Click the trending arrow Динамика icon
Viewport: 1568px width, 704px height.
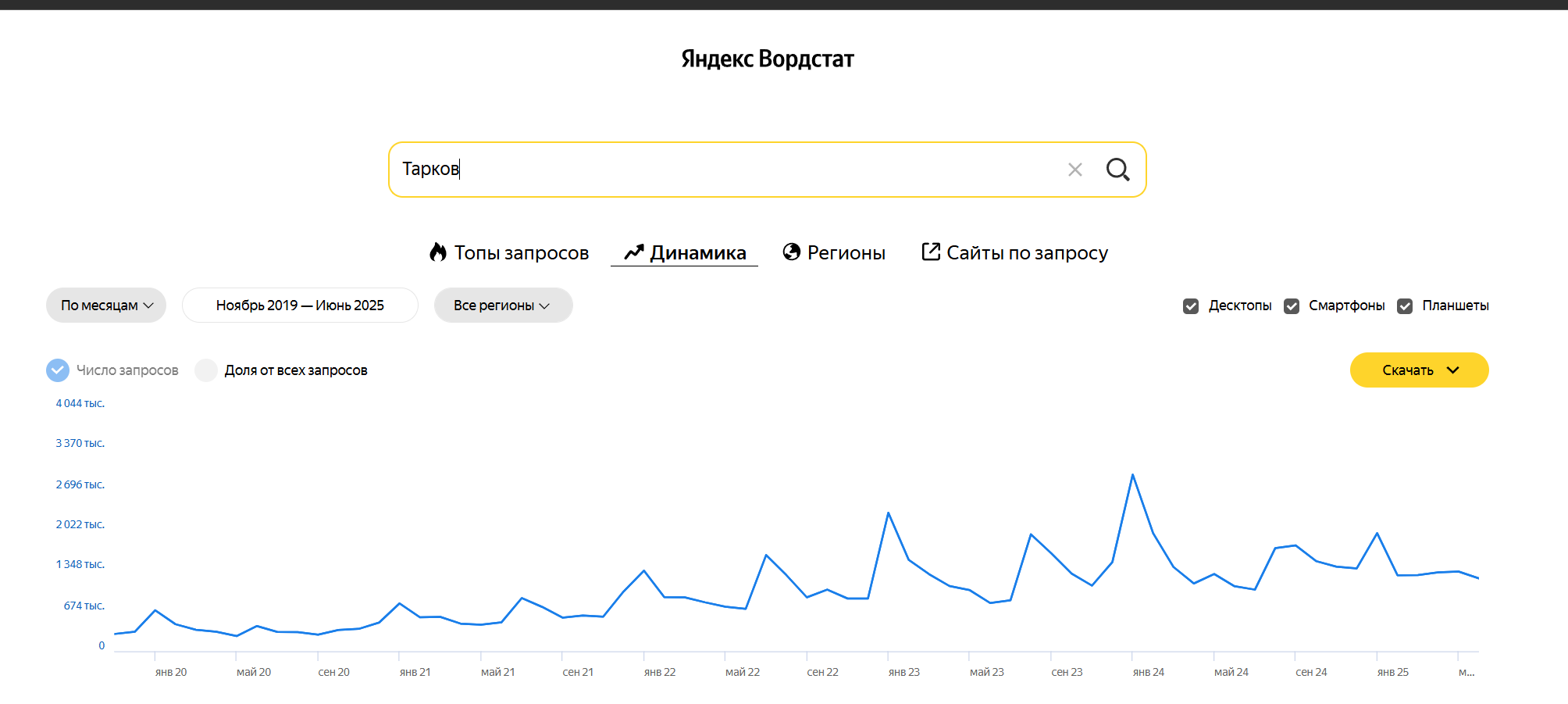tap(633, 252)
